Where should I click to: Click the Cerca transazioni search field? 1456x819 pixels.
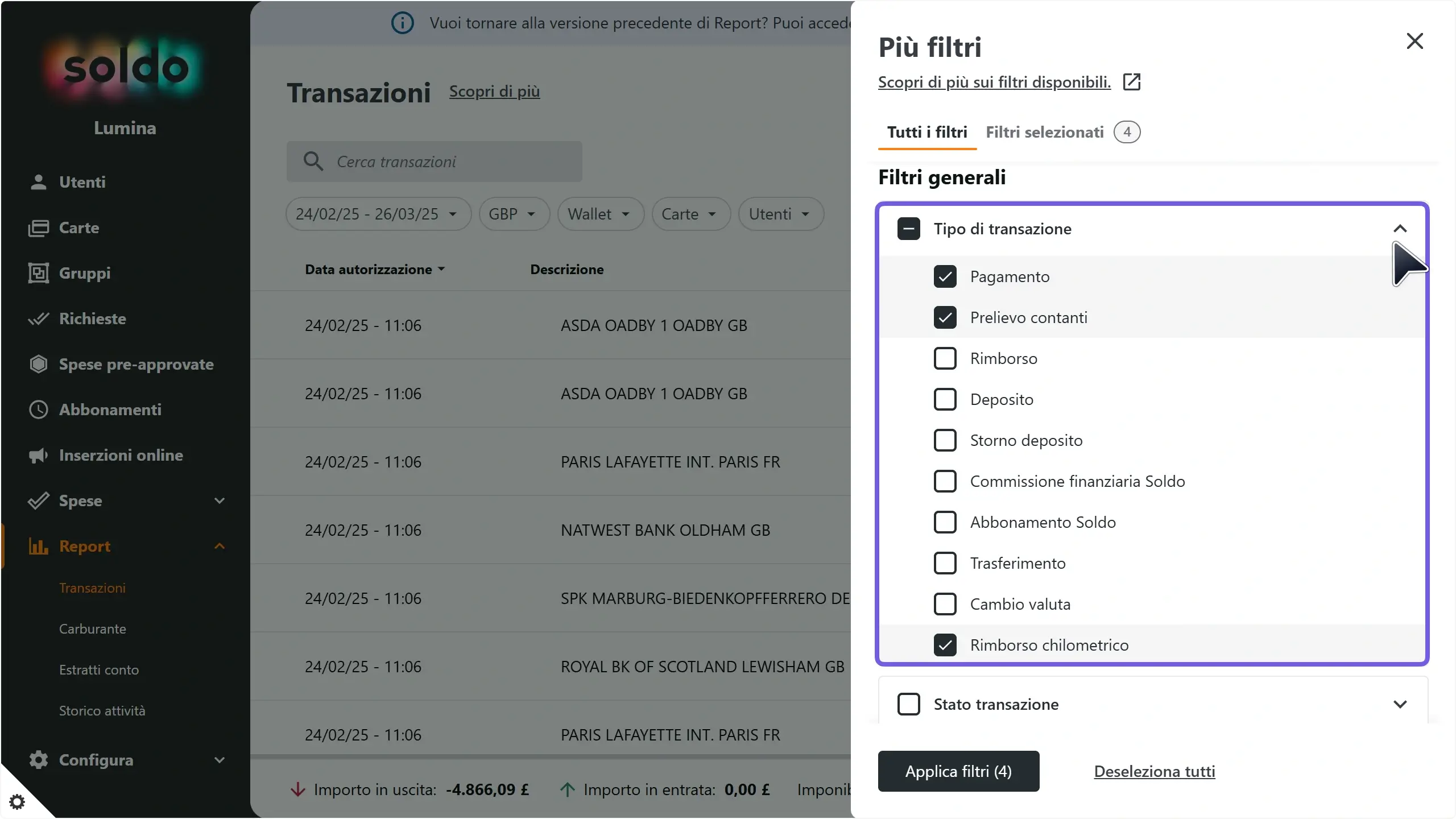point(435,162)
